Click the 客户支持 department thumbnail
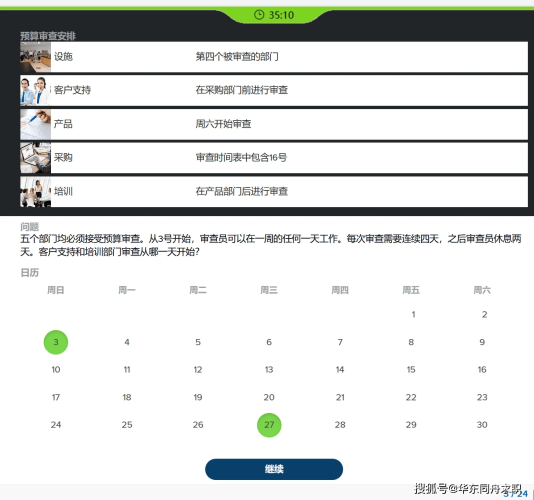Image resolution: width=534 pixels, height=500 pixels. tap(35, 91)
